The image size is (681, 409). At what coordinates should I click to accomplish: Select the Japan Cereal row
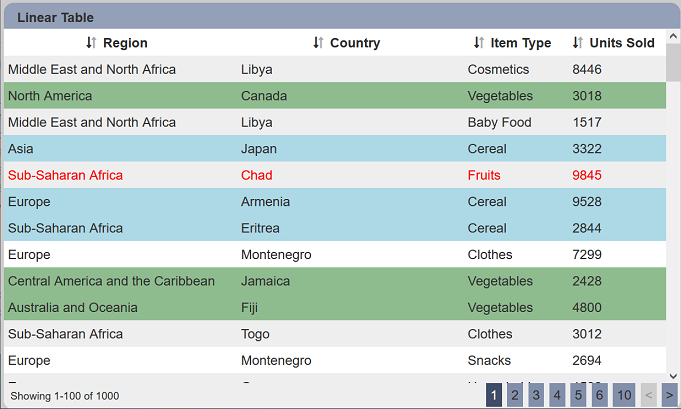pyautogui.click(x=335, y=148)
